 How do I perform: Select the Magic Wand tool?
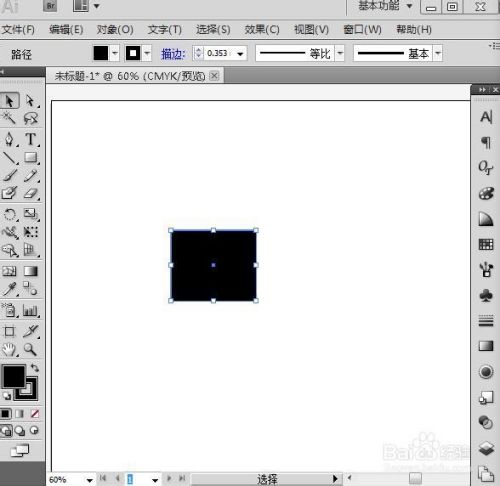coord(9,118)
